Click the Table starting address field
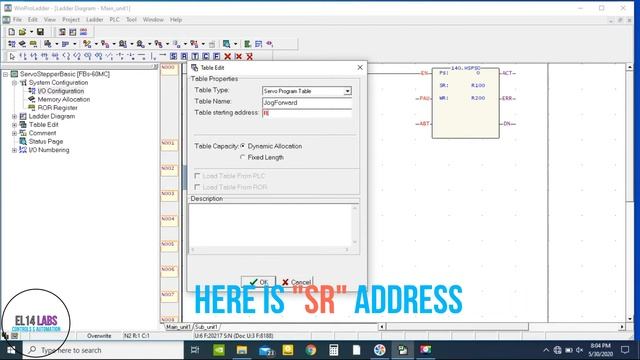Viewport: 640px width, 360px height. [307, 113]
